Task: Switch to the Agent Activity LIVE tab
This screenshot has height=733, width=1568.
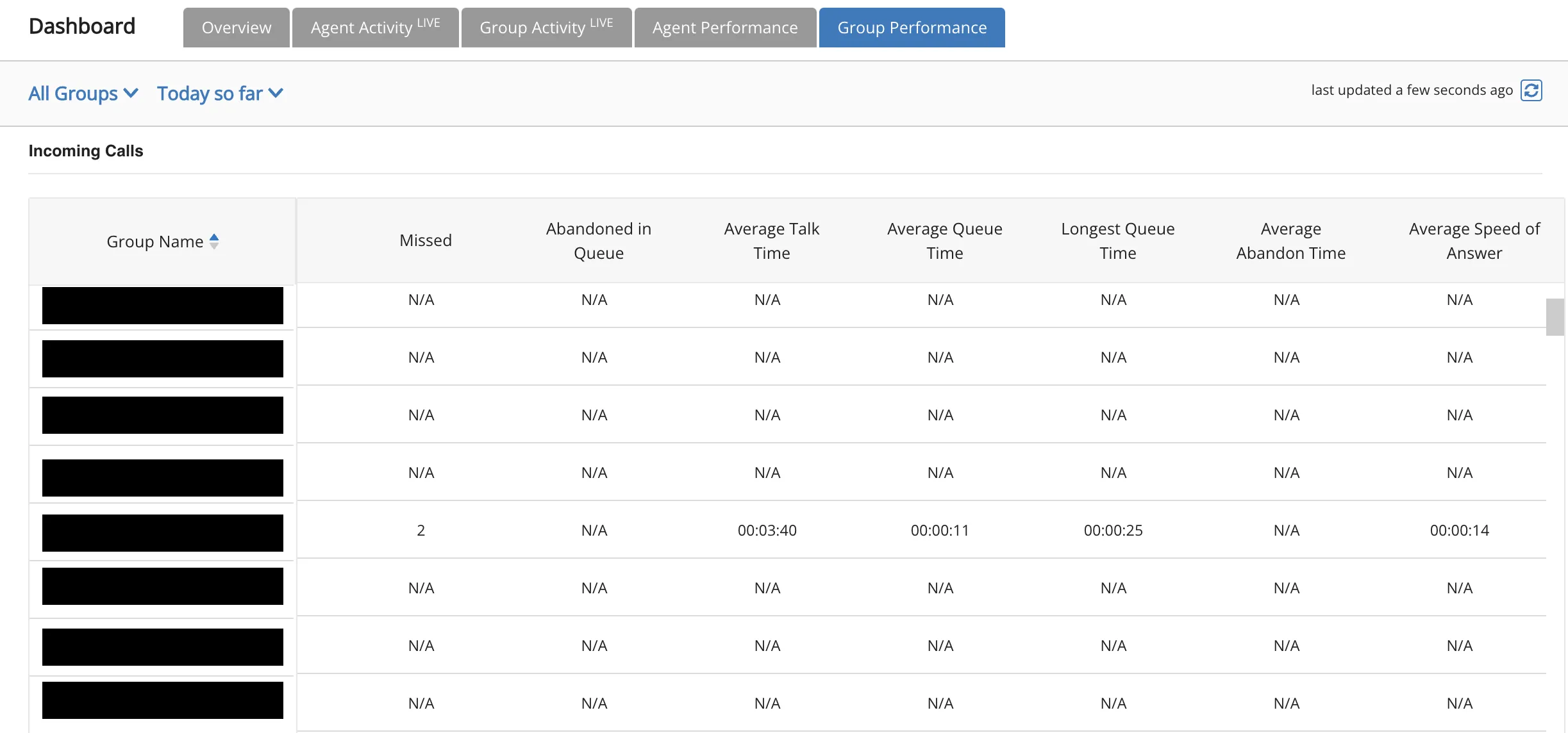Action: pyautogui.click(x=376, y=28)
